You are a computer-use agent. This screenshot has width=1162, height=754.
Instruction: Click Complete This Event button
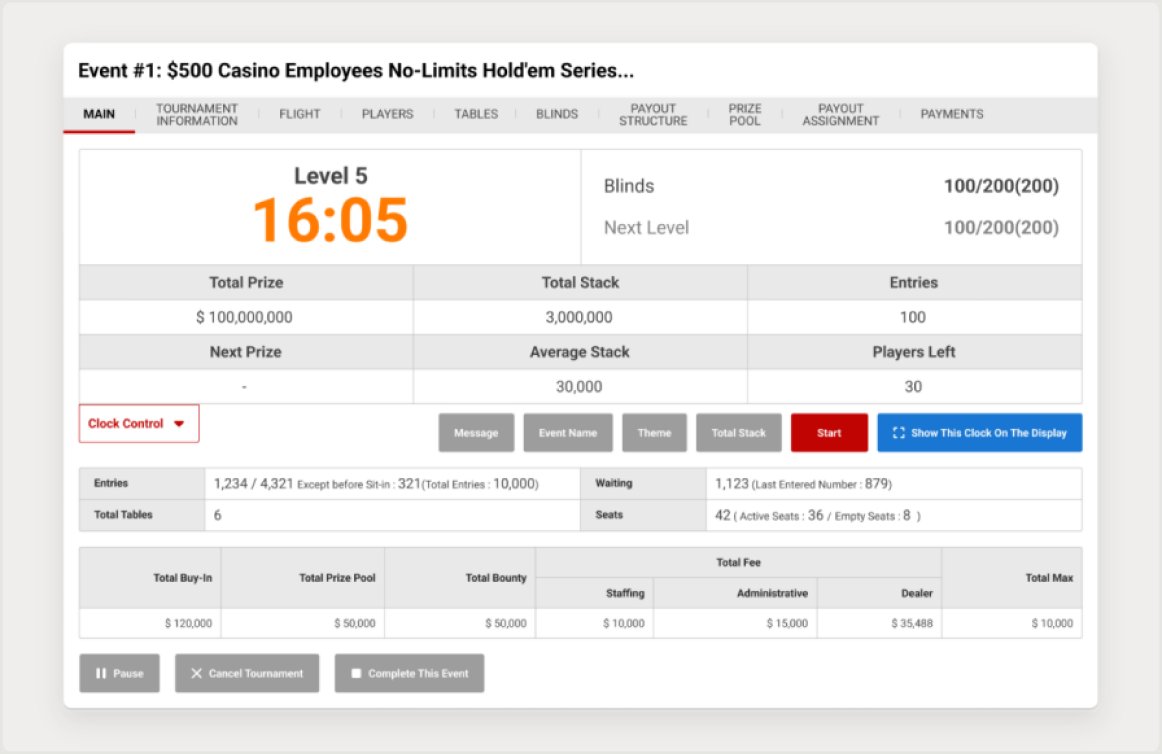click(x=409, y=673)
